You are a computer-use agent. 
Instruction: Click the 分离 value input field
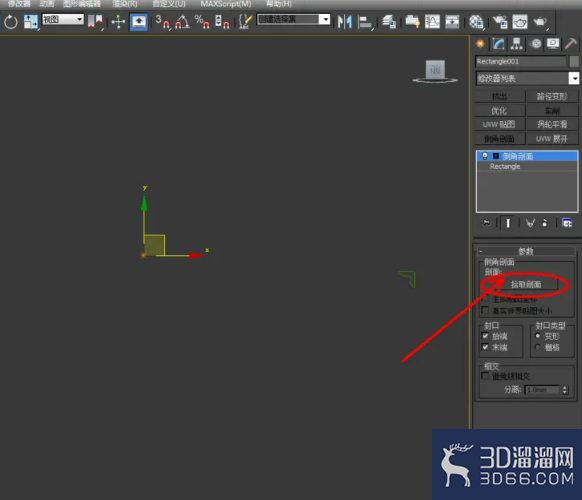(542, 390)
